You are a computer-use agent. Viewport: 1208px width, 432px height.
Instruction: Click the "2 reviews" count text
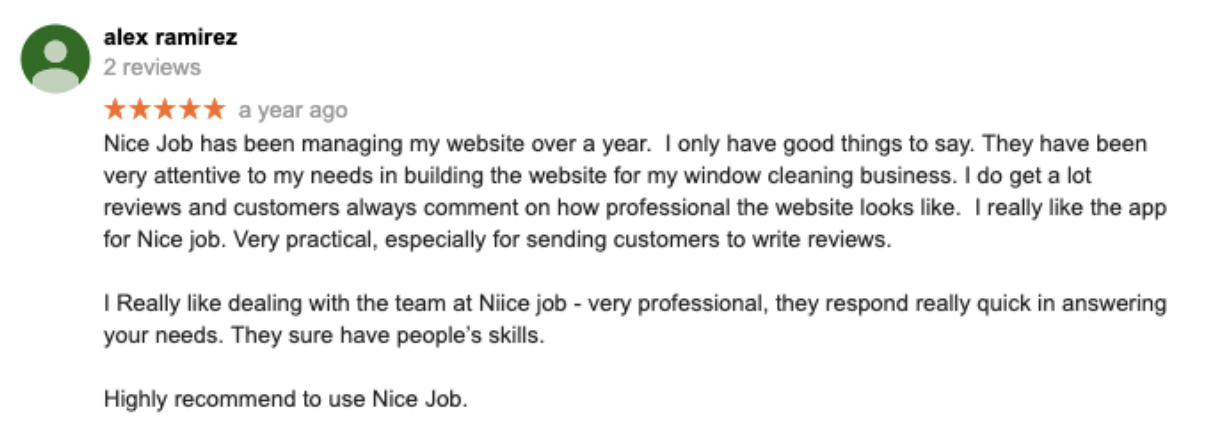click(x=152, y=68)
